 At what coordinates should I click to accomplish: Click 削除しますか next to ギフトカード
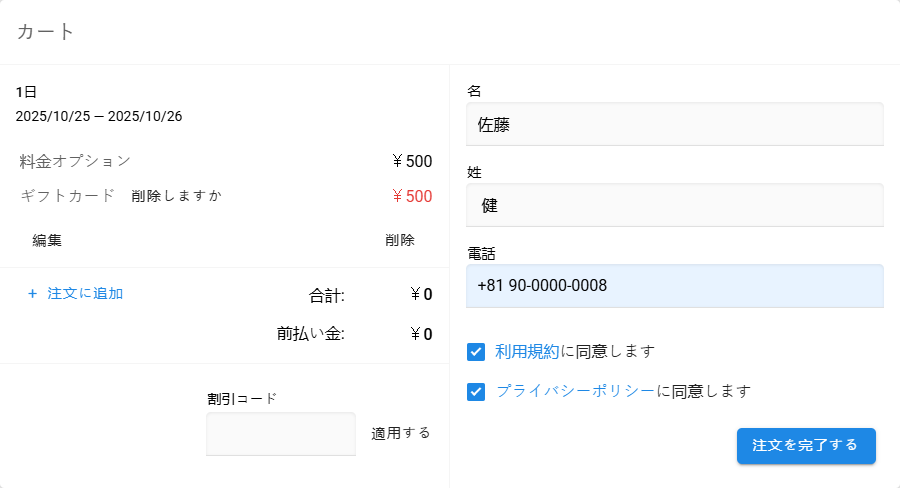pyautogui.click(x=176, y=196)
